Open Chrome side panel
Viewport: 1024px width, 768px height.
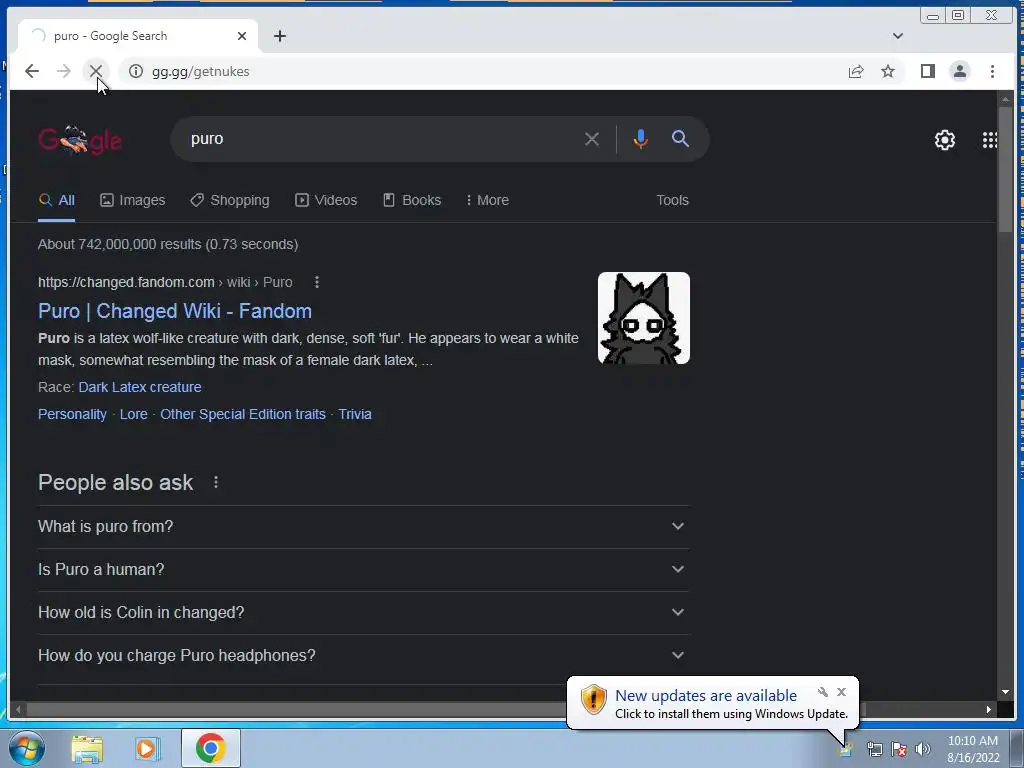tap(927, 71)
